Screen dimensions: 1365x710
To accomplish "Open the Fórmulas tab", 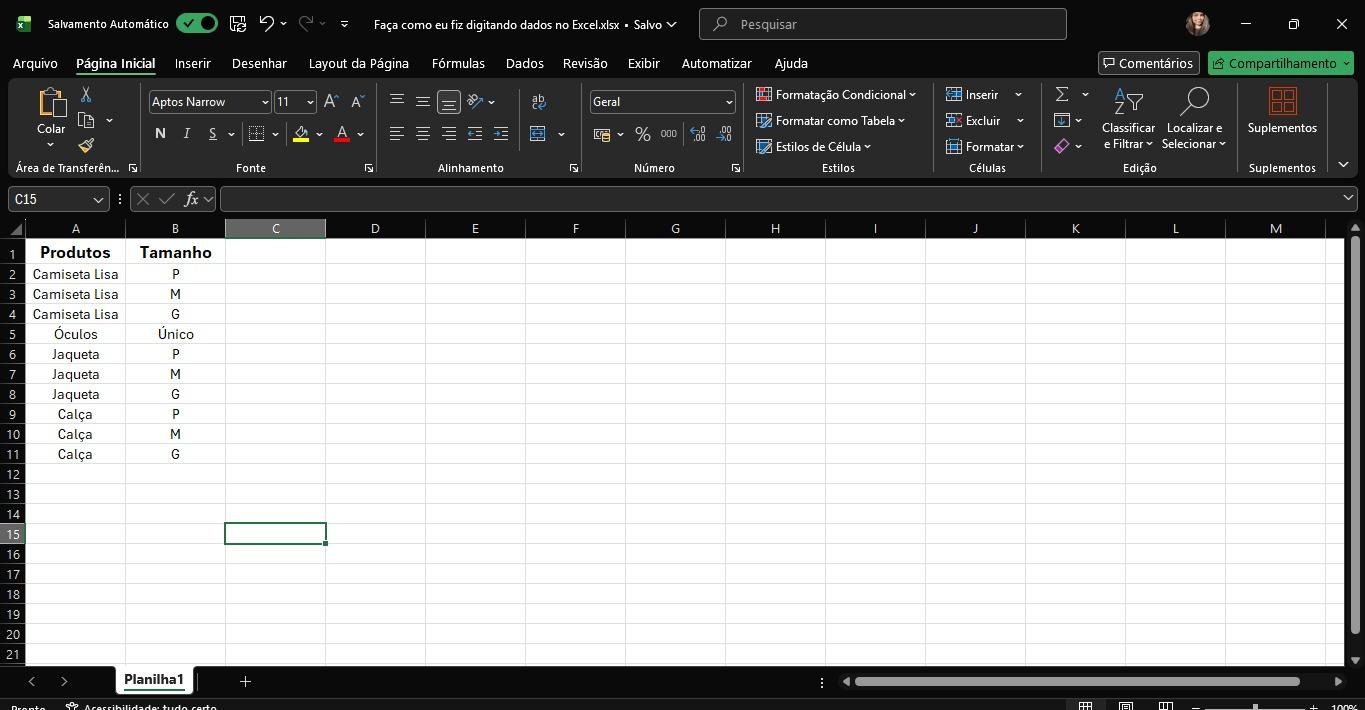I will 458,63.
